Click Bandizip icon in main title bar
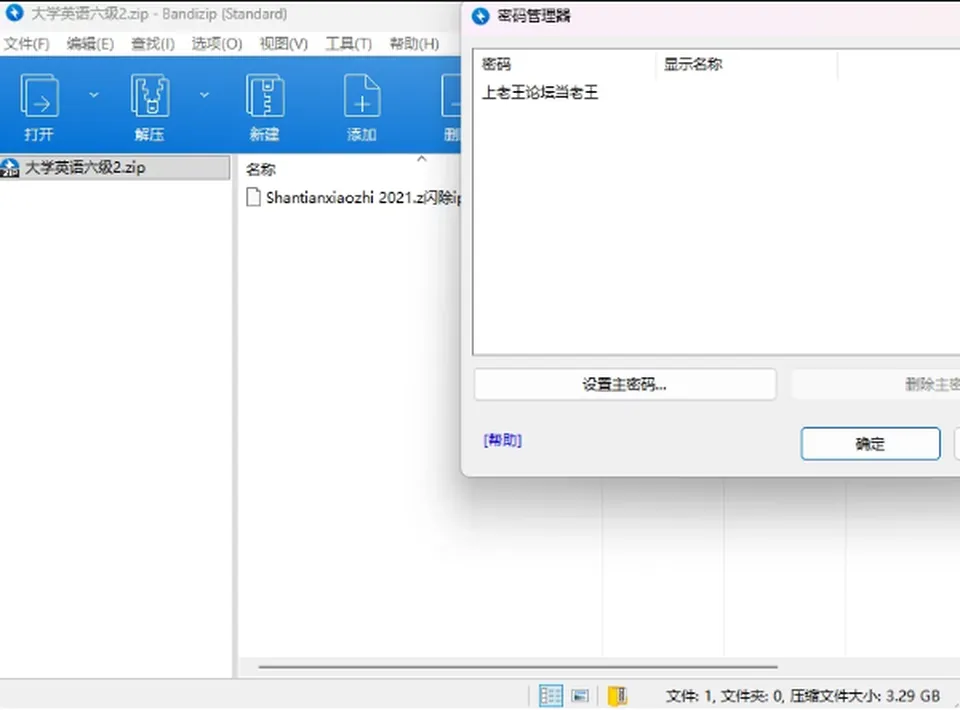This screenshot has height=710, width=960. pos(15,13)
